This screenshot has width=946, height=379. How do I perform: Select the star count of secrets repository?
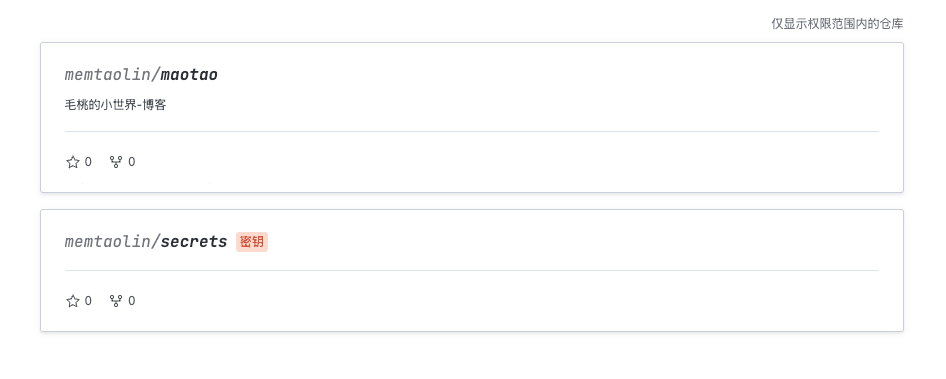pos(88,301)
